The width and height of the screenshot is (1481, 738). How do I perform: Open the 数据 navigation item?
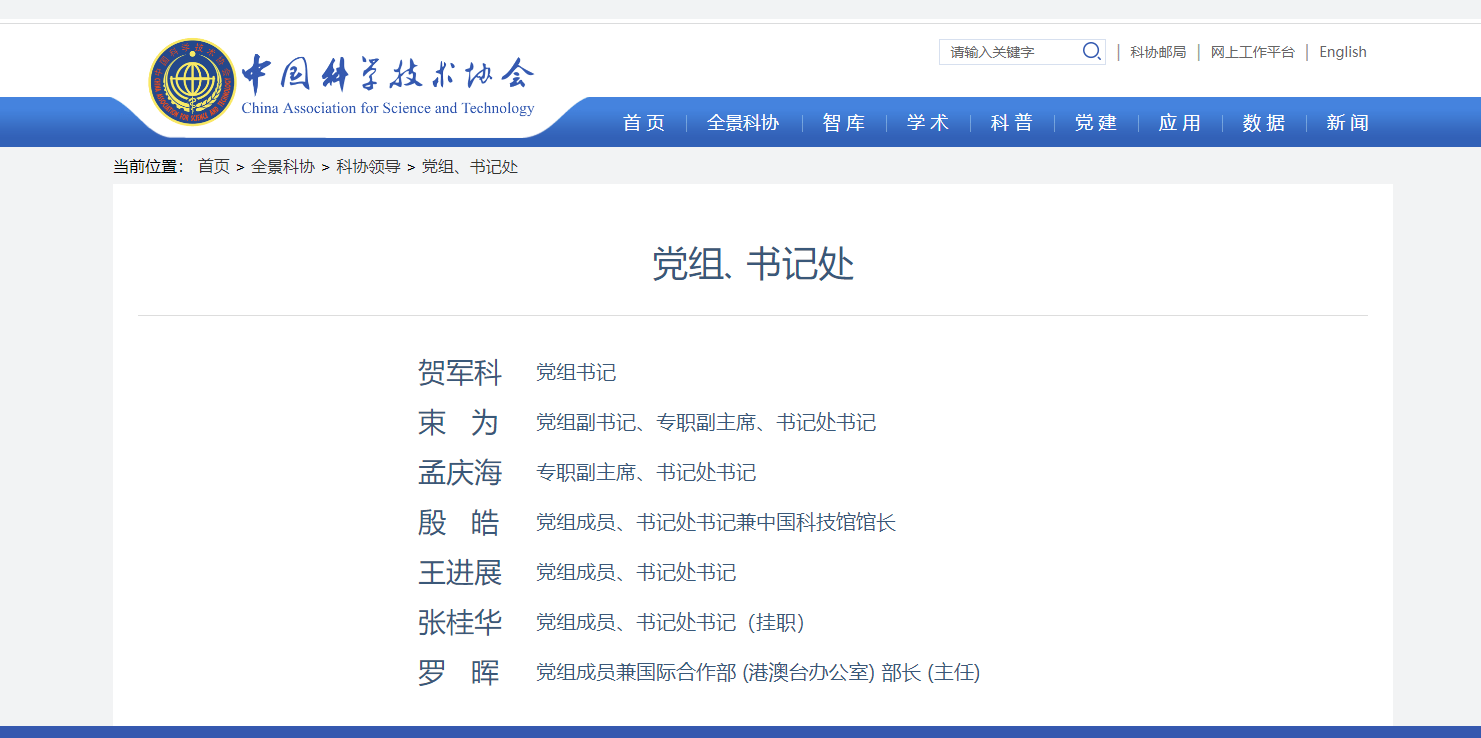click(x=1264, y=123)
